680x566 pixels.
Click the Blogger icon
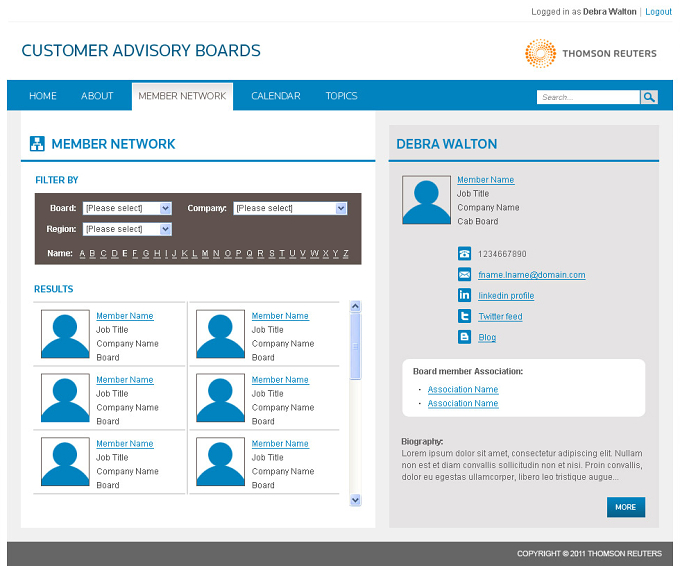[x=464, y=337]
